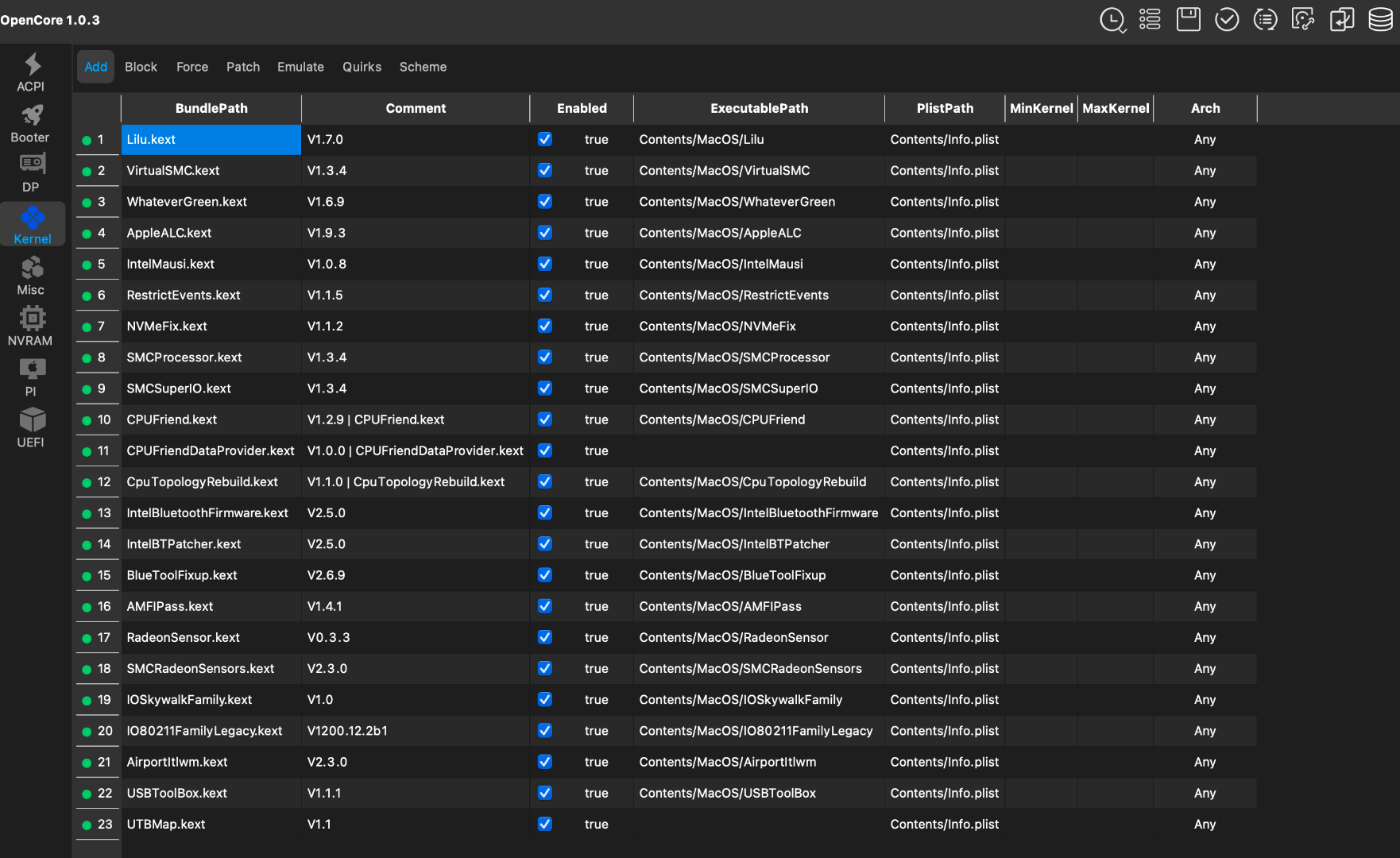Open the ACPI section in sidebar
The image size is (1400, 858).
point(31,72)
